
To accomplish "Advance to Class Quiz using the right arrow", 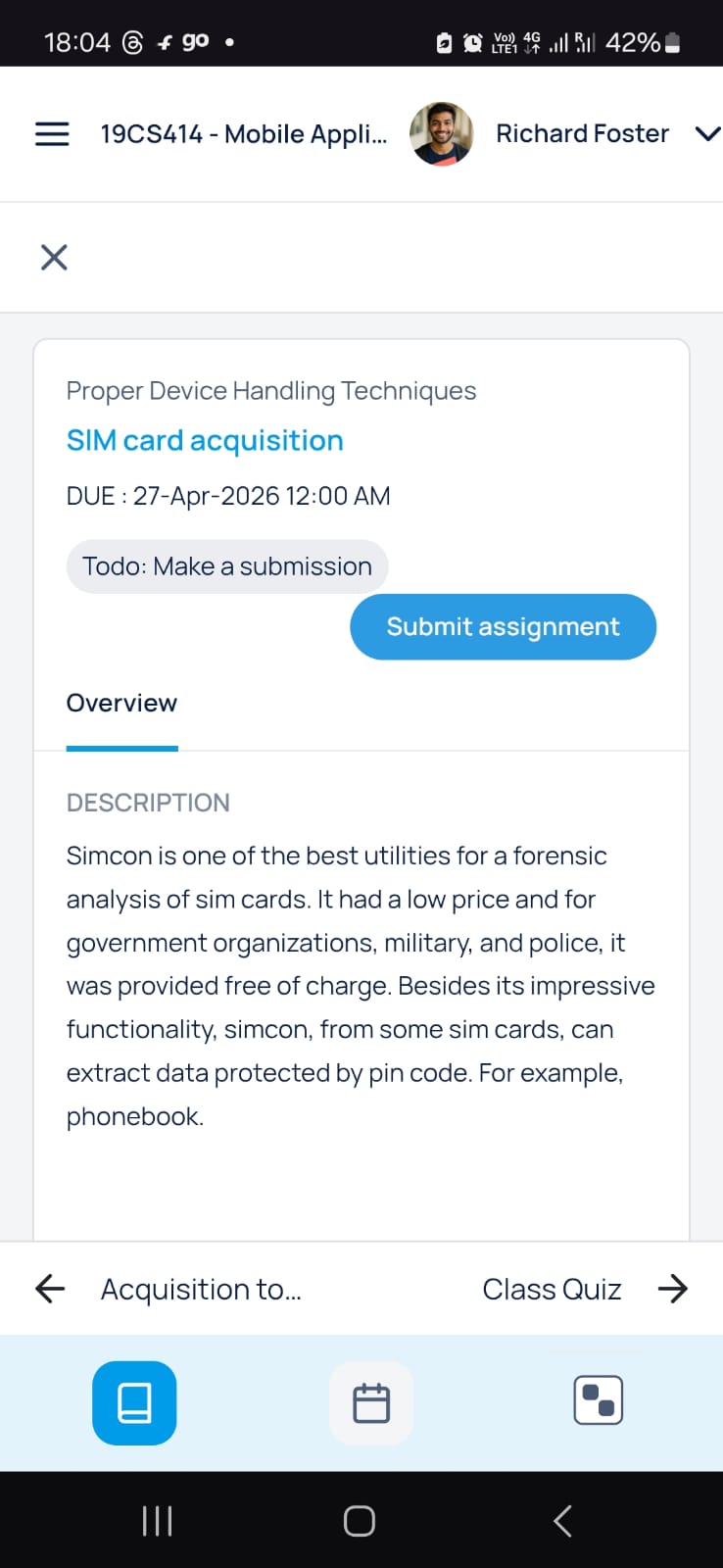I will click(673, 1289).
